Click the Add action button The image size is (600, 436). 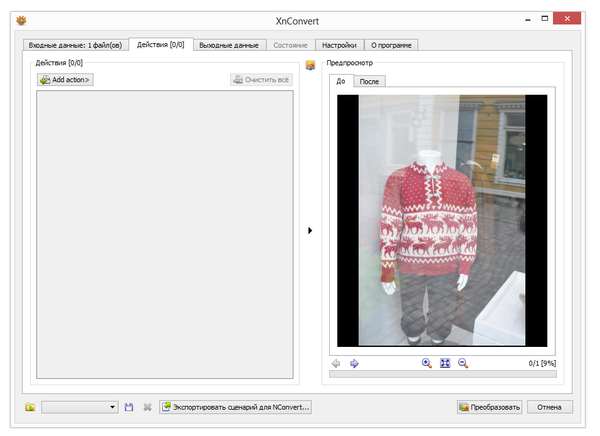[x=65, y=80]
